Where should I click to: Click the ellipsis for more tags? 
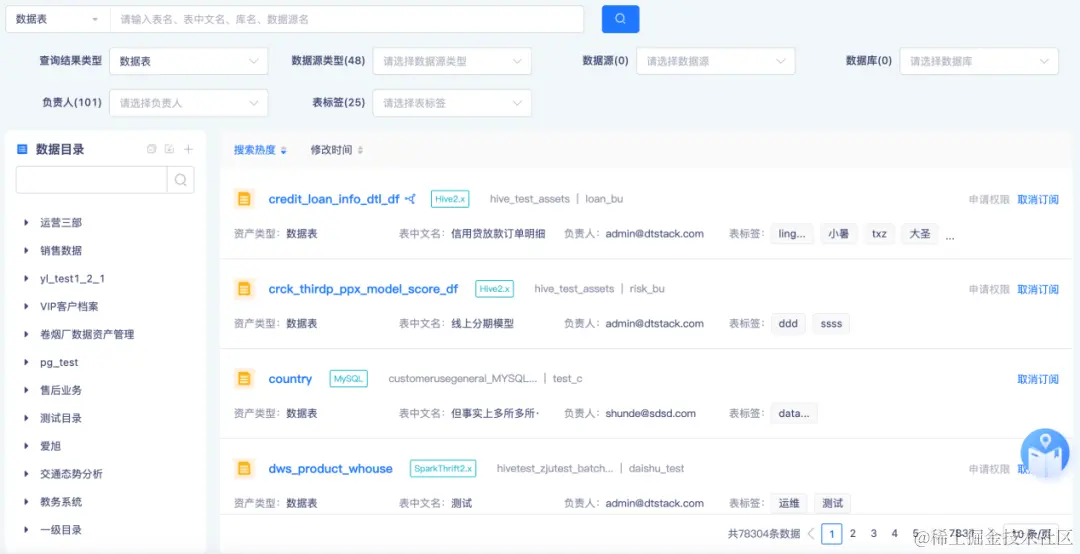click(x=951, y=236)
